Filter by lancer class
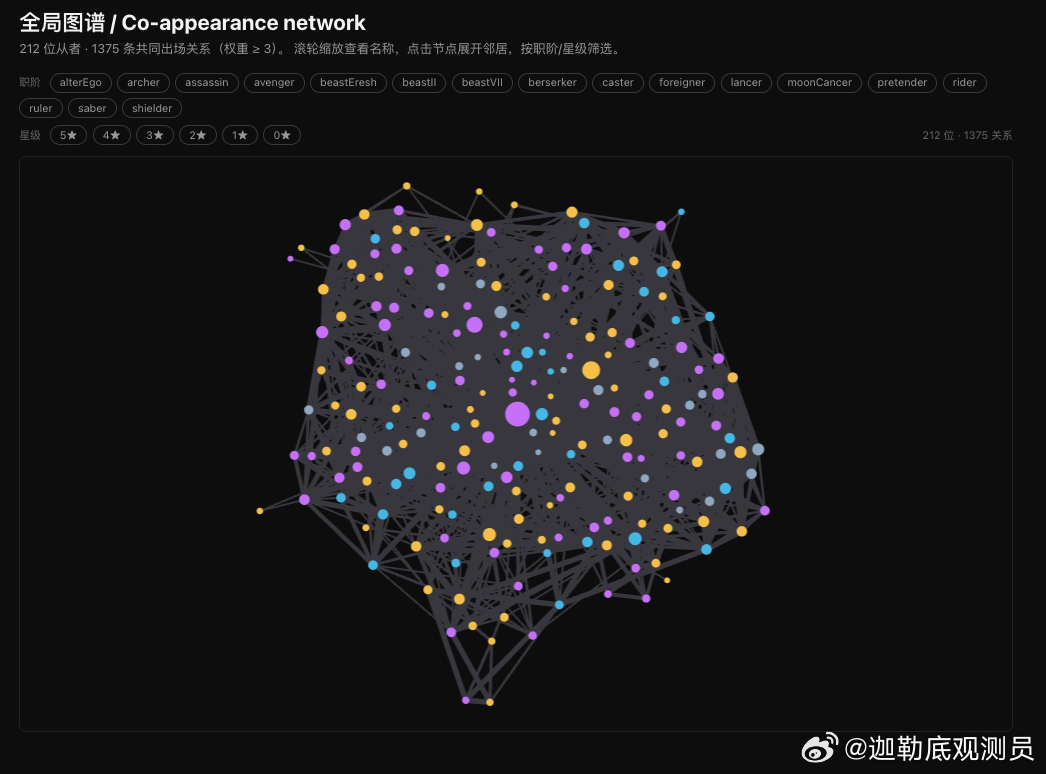The image size is (1046, 774). (x=746, y=83)
